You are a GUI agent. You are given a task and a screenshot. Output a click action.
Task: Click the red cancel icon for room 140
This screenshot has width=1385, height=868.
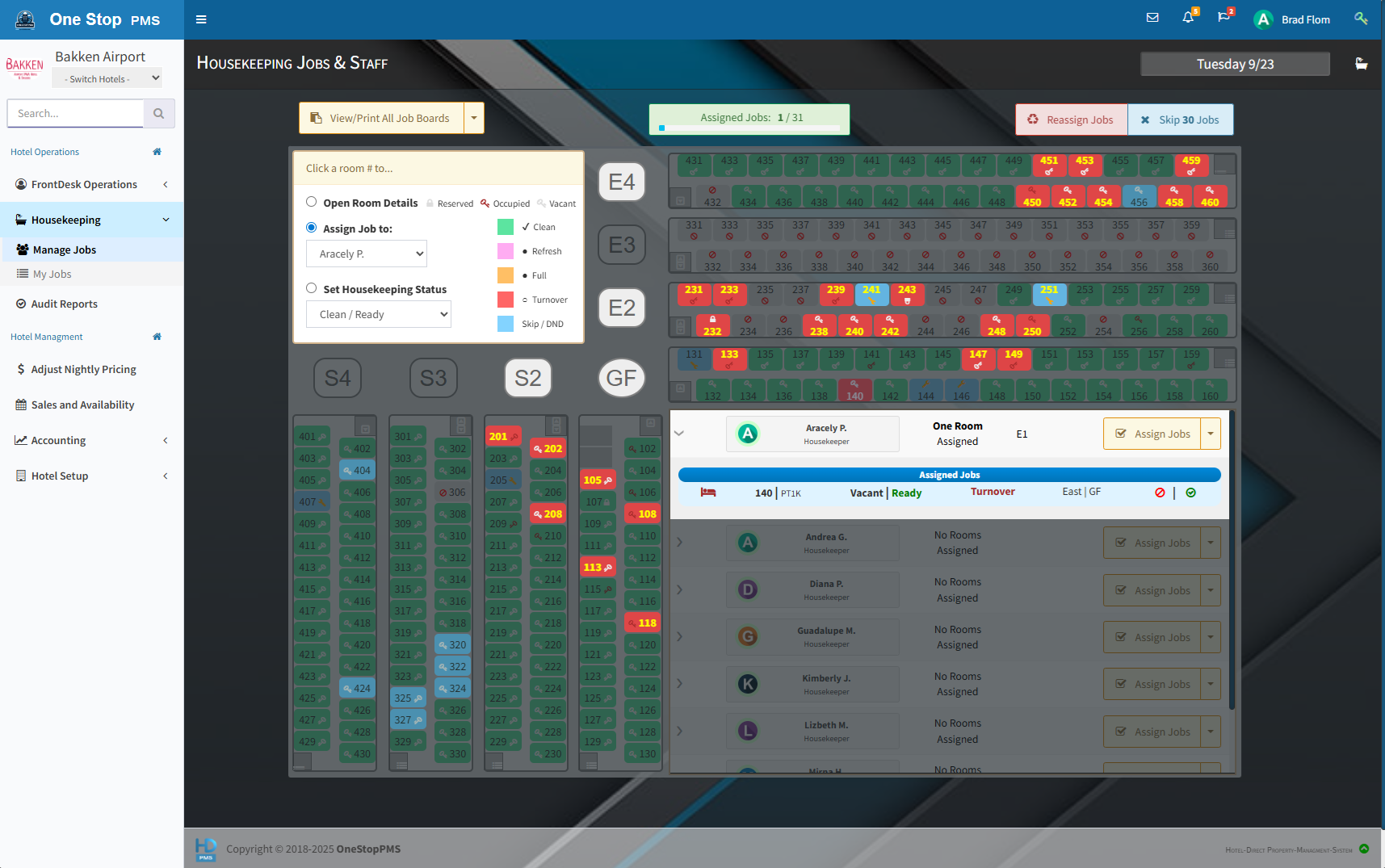click(x=1160, y=493)
